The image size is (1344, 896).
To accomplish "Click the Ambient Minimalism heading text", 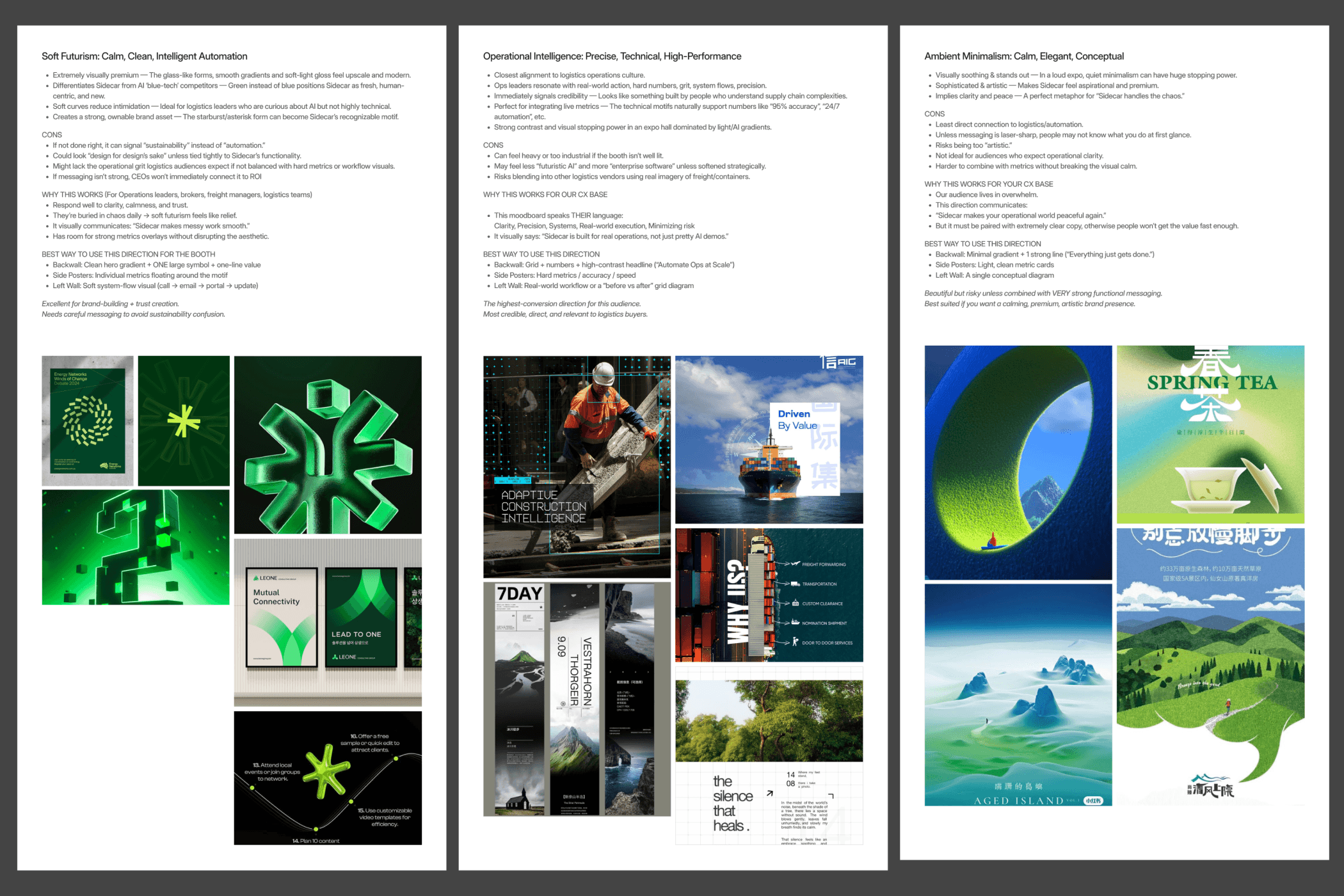I will click(1024, 56).
